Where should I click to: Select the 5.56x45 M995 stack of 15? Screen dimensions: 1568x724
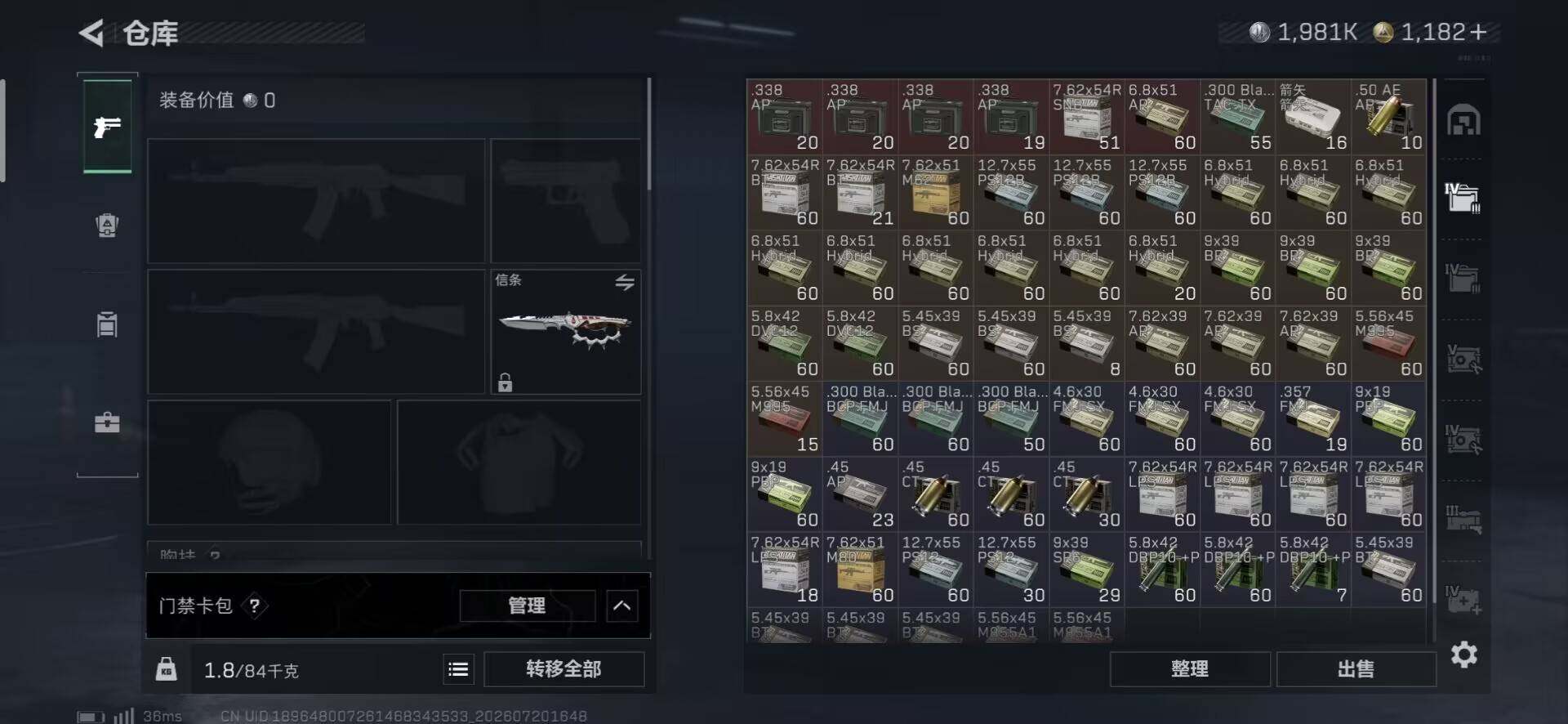pos(785,419)
